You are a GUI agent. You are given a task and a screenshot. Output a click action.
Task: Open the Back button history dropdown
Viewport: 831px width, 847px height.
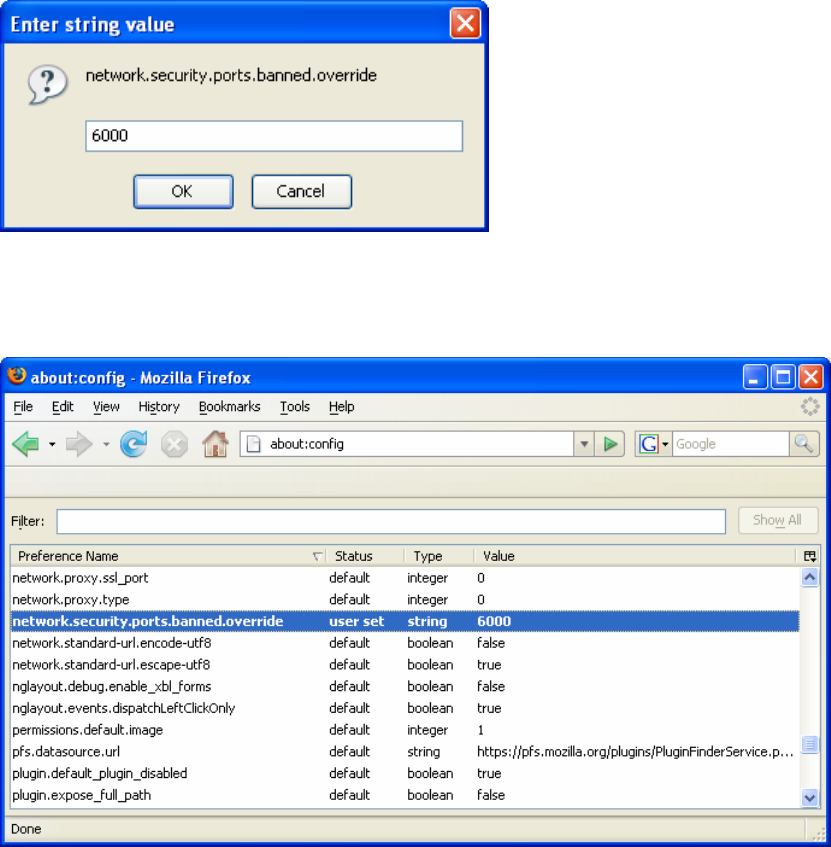point(52,445)
